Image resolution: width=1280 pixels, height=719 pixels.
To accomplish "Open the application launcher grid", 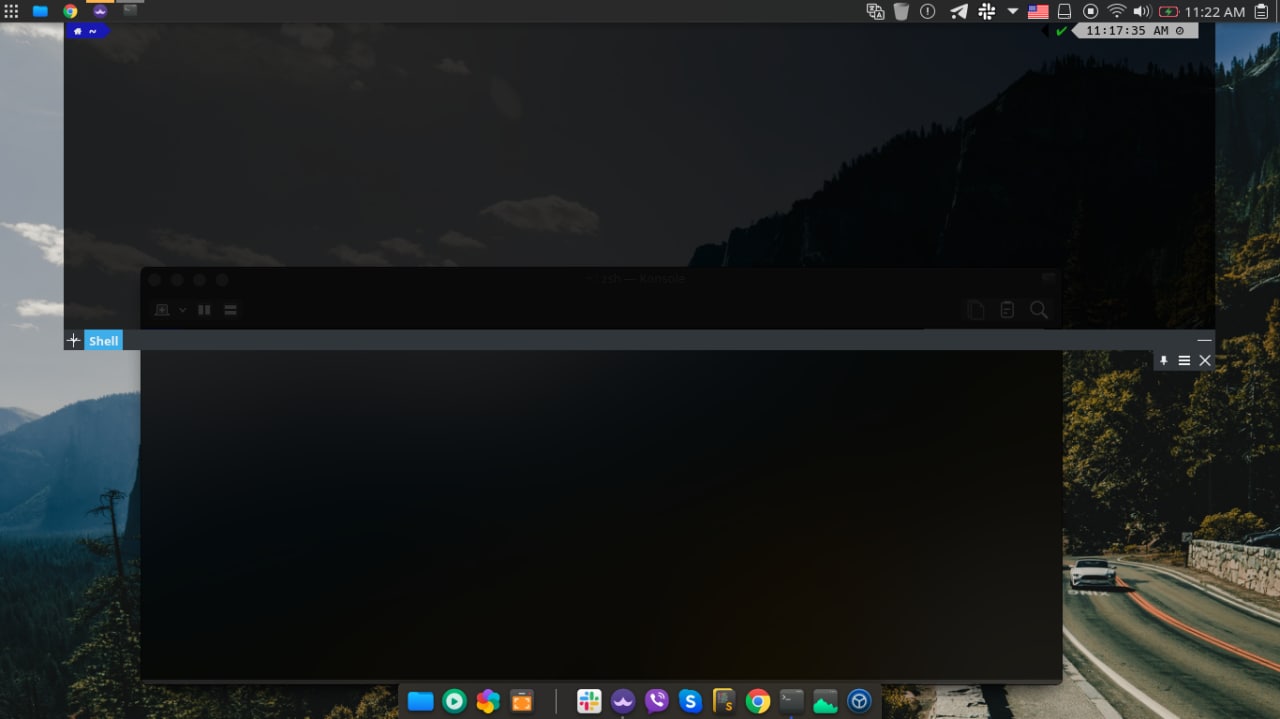I will pyautogui.click(x=12, y=11).
